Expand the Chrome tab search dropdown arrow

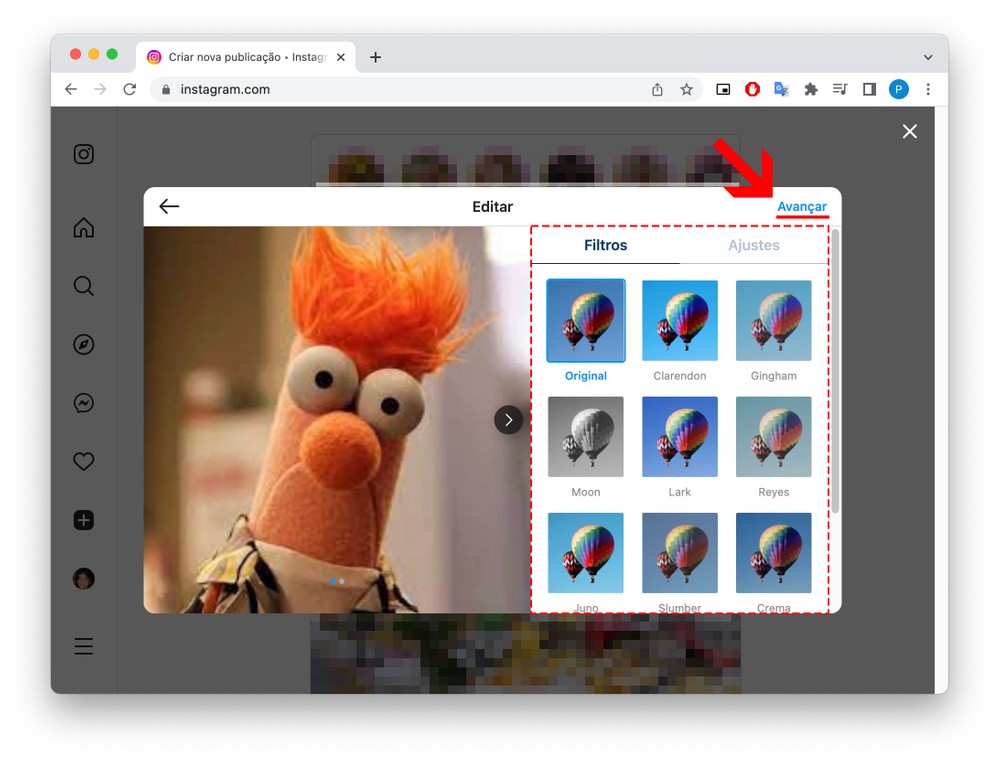pos(927,58)
